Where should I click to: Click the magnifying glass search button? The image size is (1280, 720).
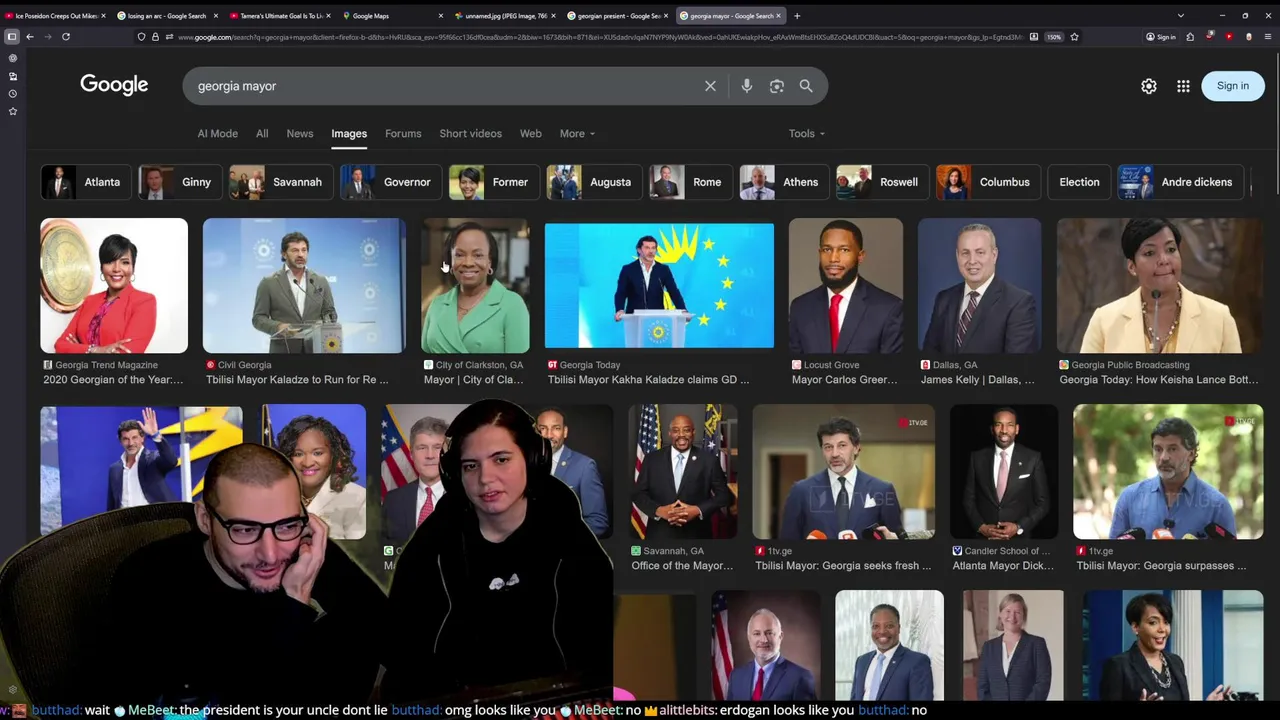click(806, 86)
